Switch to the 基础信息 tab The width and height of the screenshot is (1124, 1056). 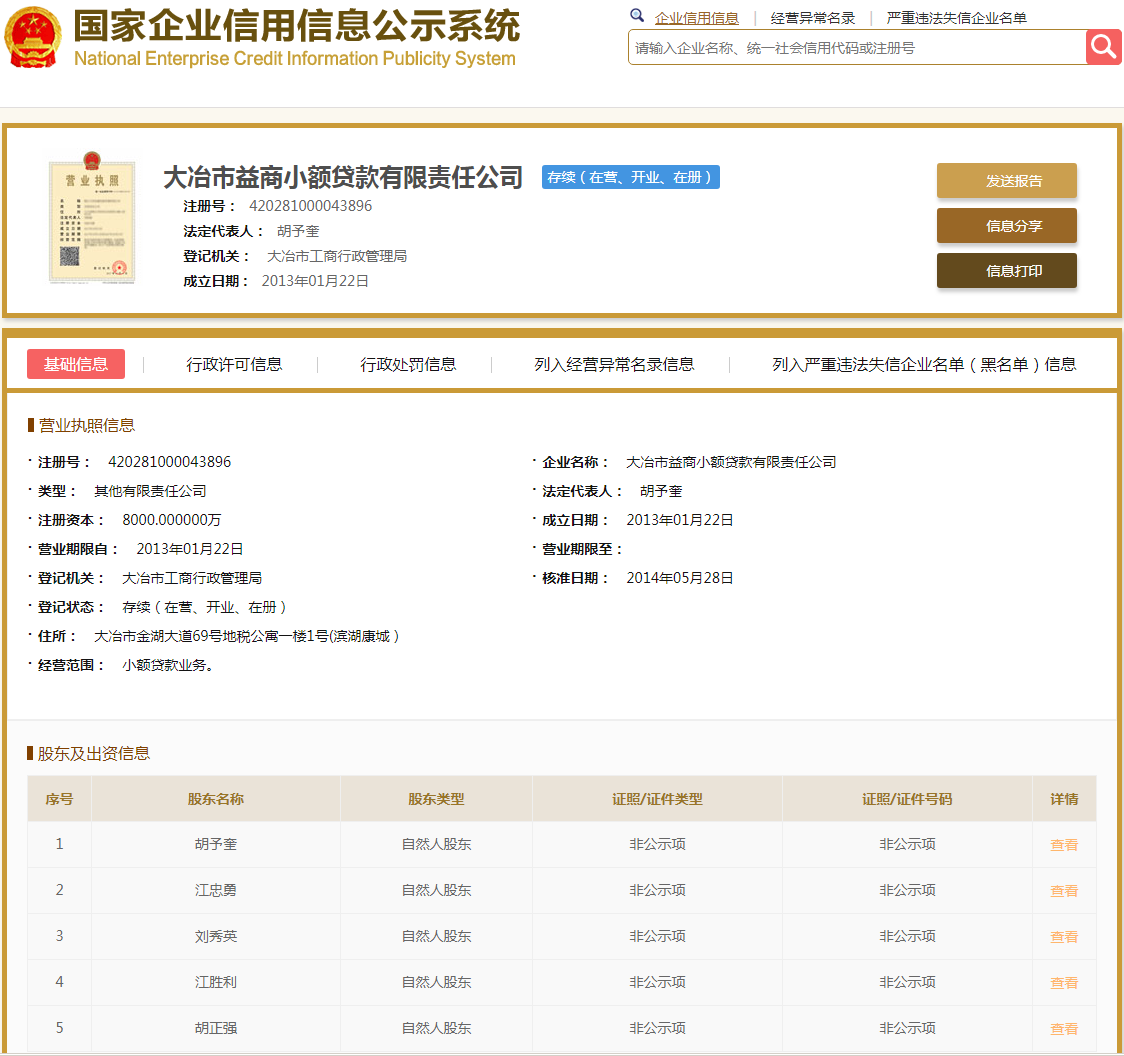(x=76, y=364)
